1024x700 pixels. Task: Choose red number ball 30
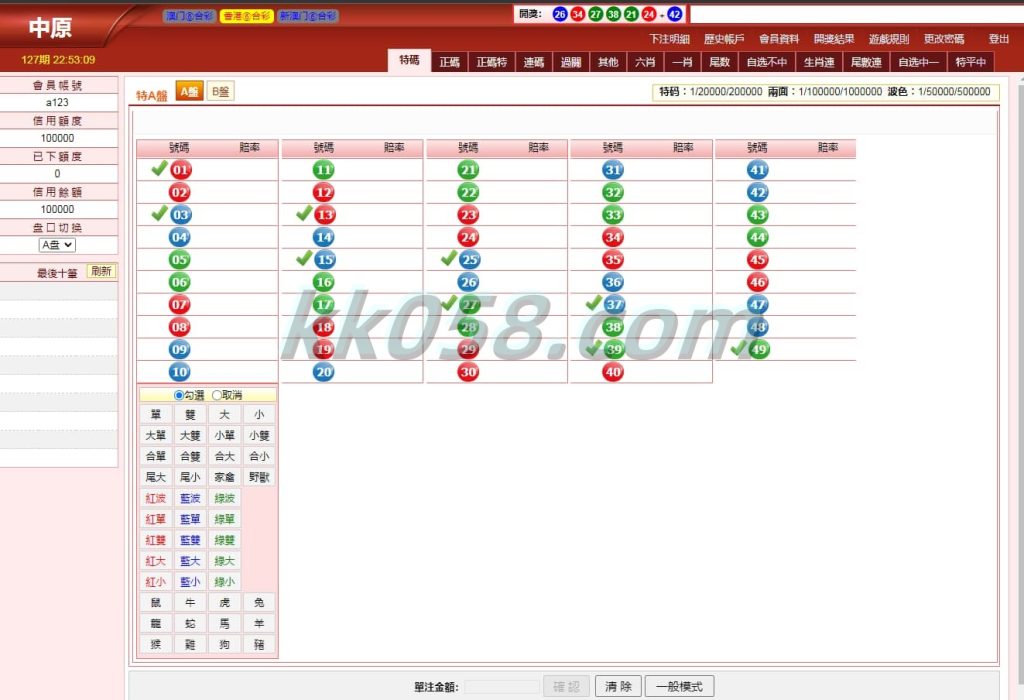pyautogui.click(x=468, y=372)
